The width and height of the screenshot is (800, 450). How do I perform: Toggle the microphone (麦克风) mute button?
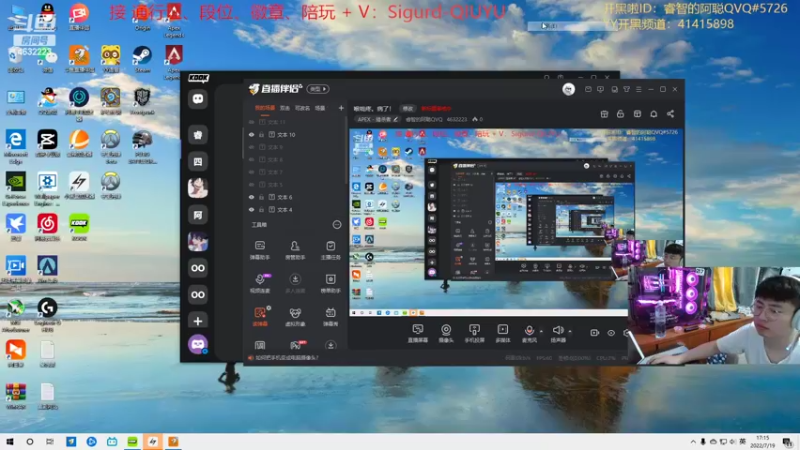pos(529,333)
